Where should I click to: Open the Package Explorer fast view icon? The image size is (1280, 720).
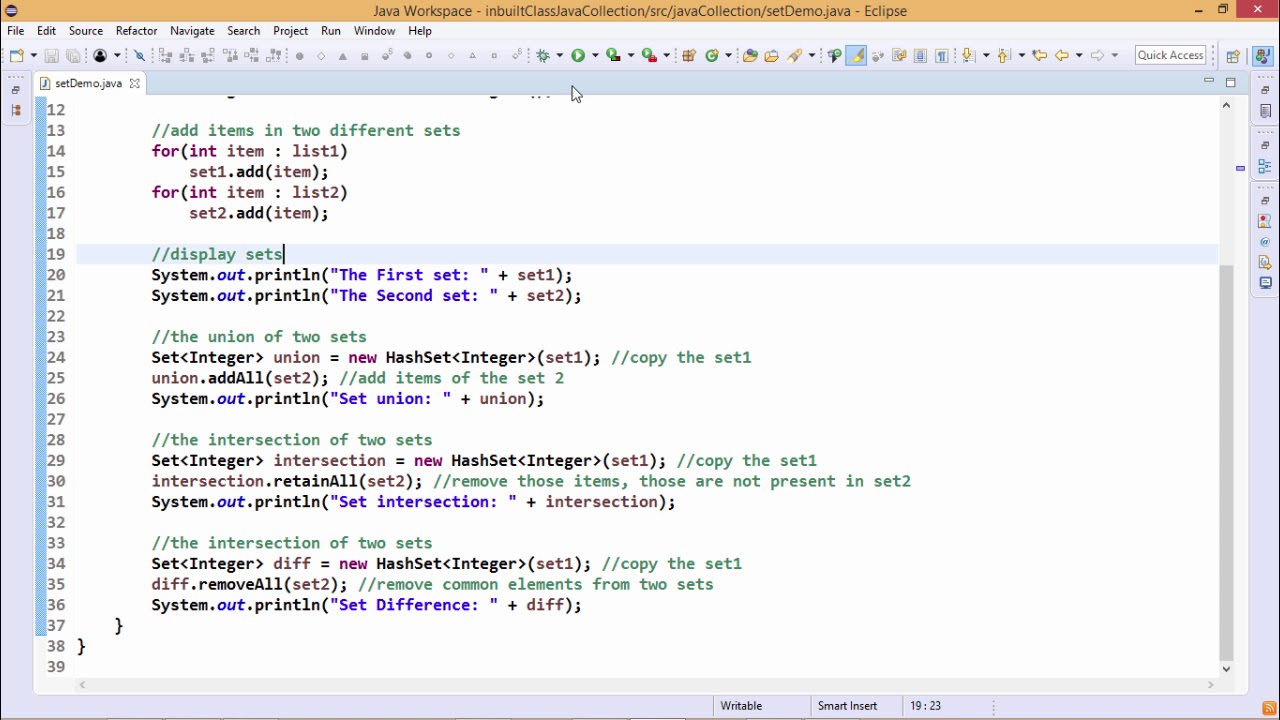click(16, 111)
